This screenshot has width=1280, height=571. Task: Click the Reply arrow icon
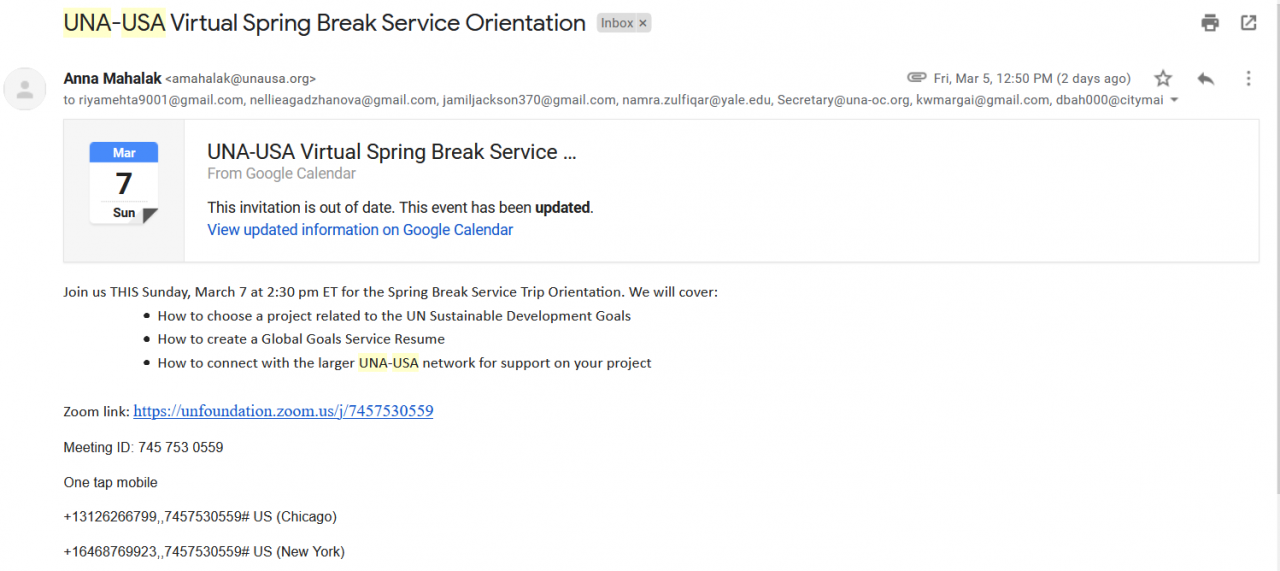click(x=1206, y=78)
